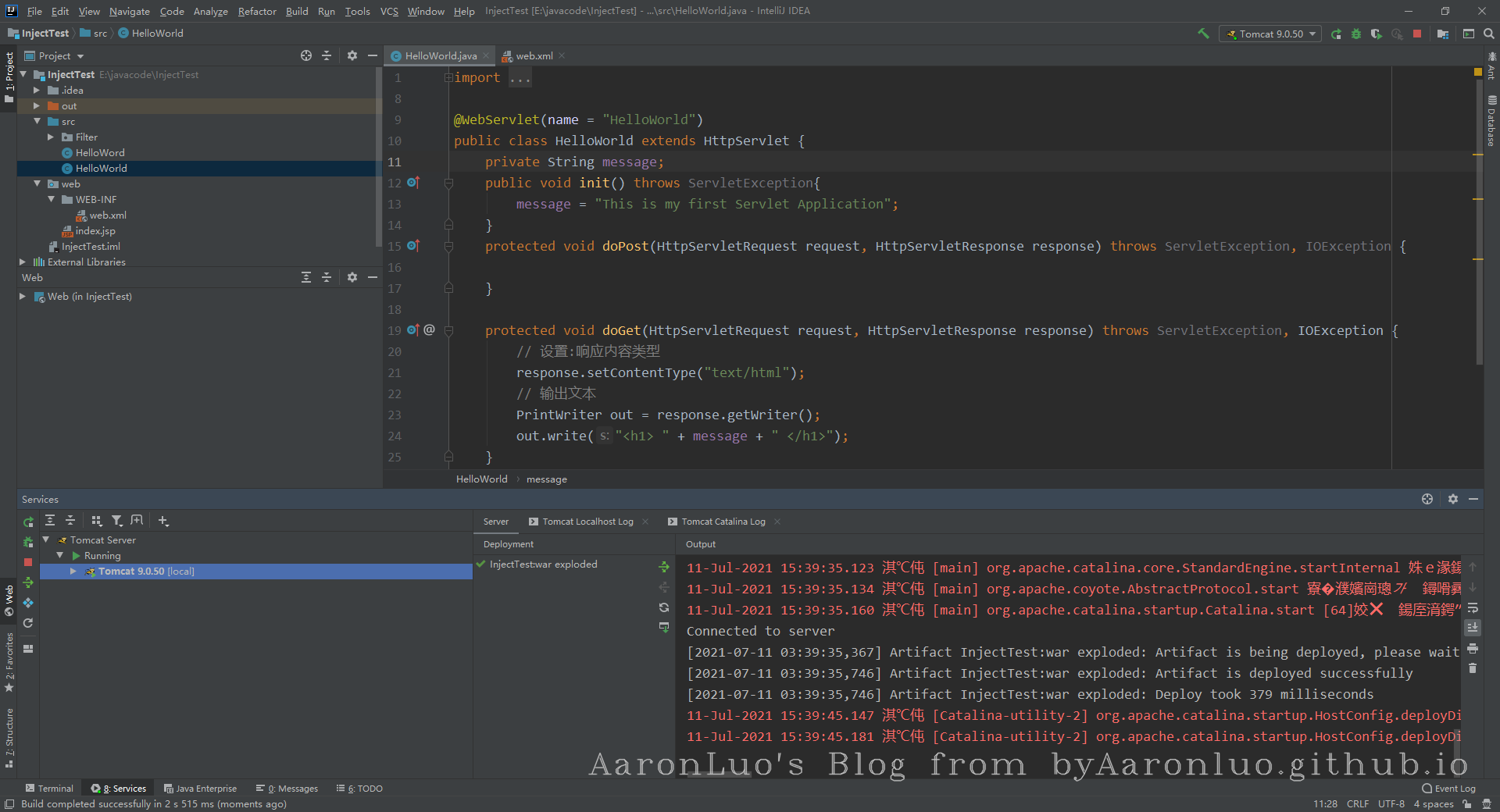Toggle code folding marker at doGet method

coord(448,331)
